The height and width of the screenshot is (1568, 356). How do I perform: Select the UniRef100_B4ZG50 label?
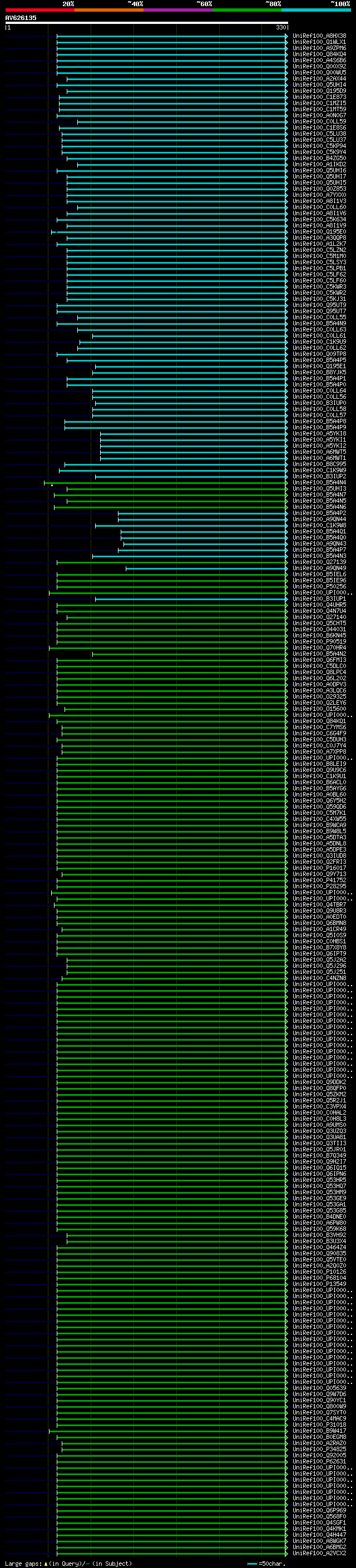click(319, 159)
